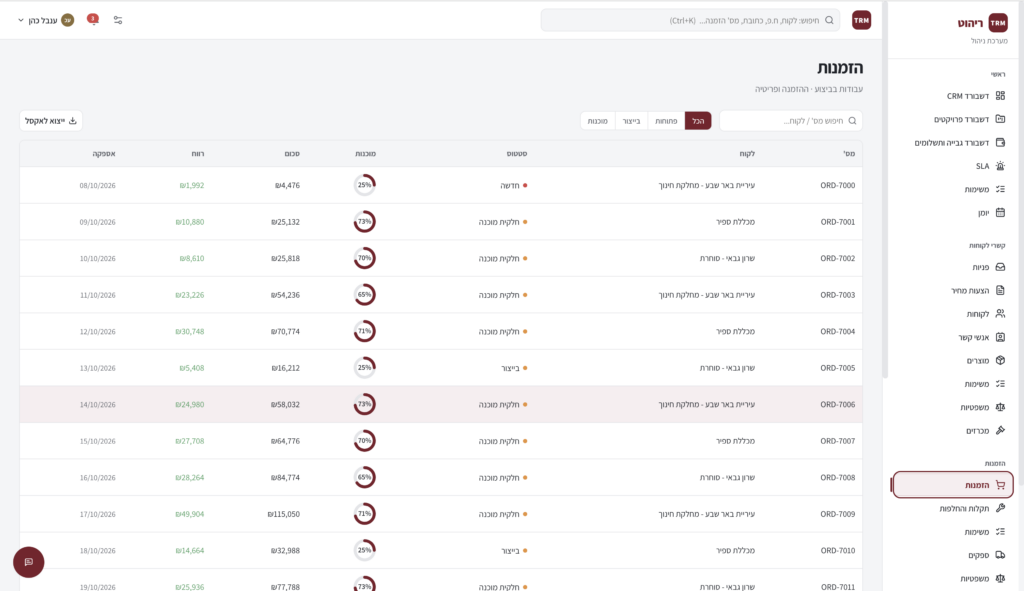Screen dimensions: 1024x591
Task: Click the אספקה column header
Action: (104, 154)
